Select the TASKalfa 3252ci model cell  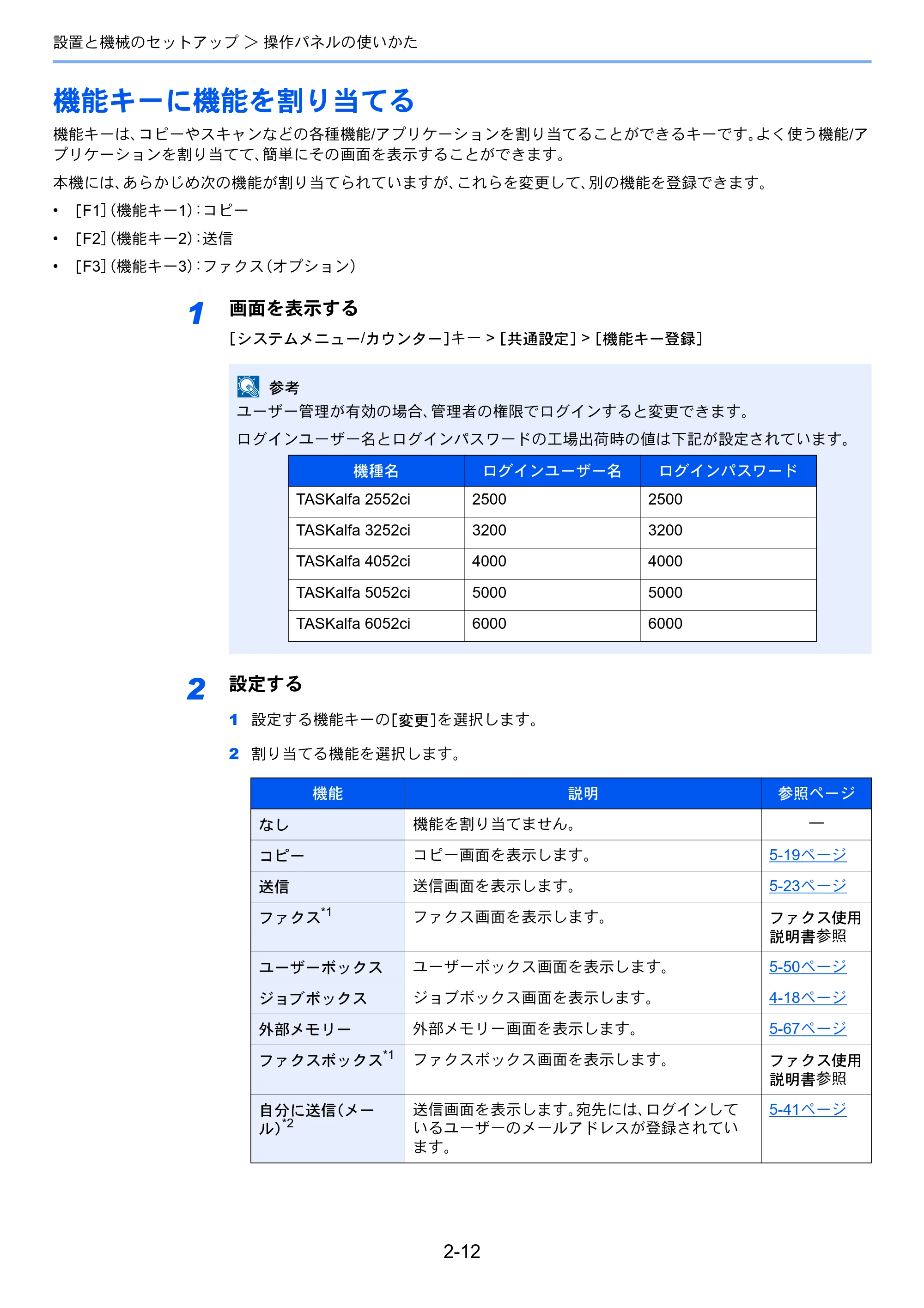pos(376,533)
